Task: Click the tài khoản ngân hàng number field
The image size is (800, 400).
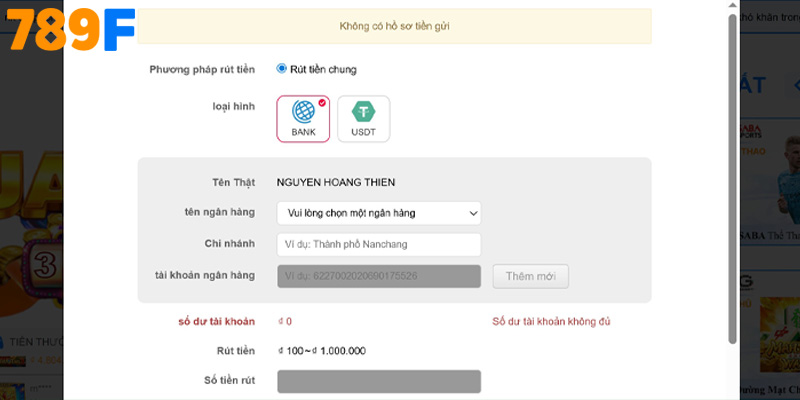Action: point(378,275)
